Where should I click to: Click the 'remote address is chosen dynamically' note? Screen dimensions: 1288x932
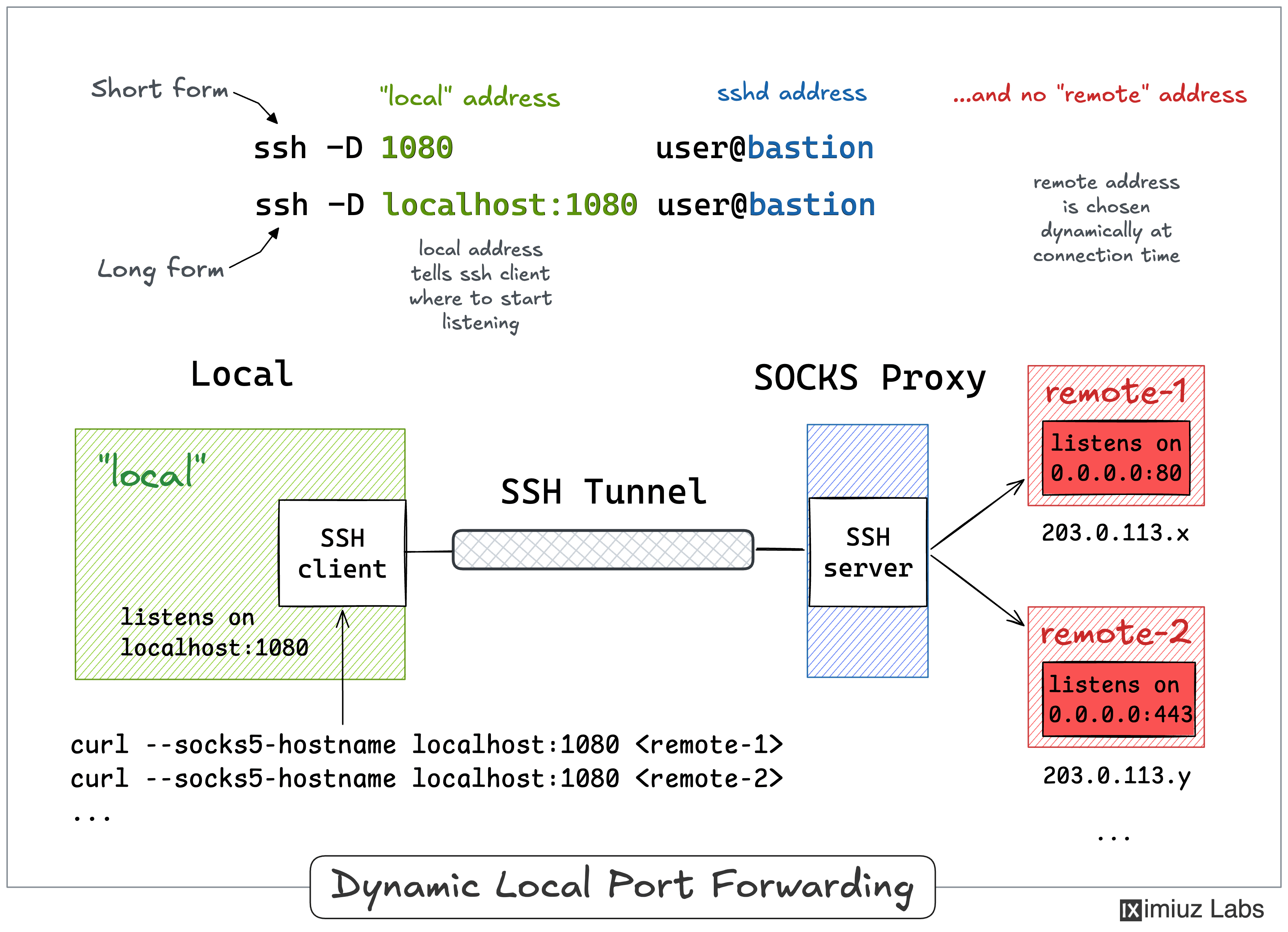[x=1106, y=219]
